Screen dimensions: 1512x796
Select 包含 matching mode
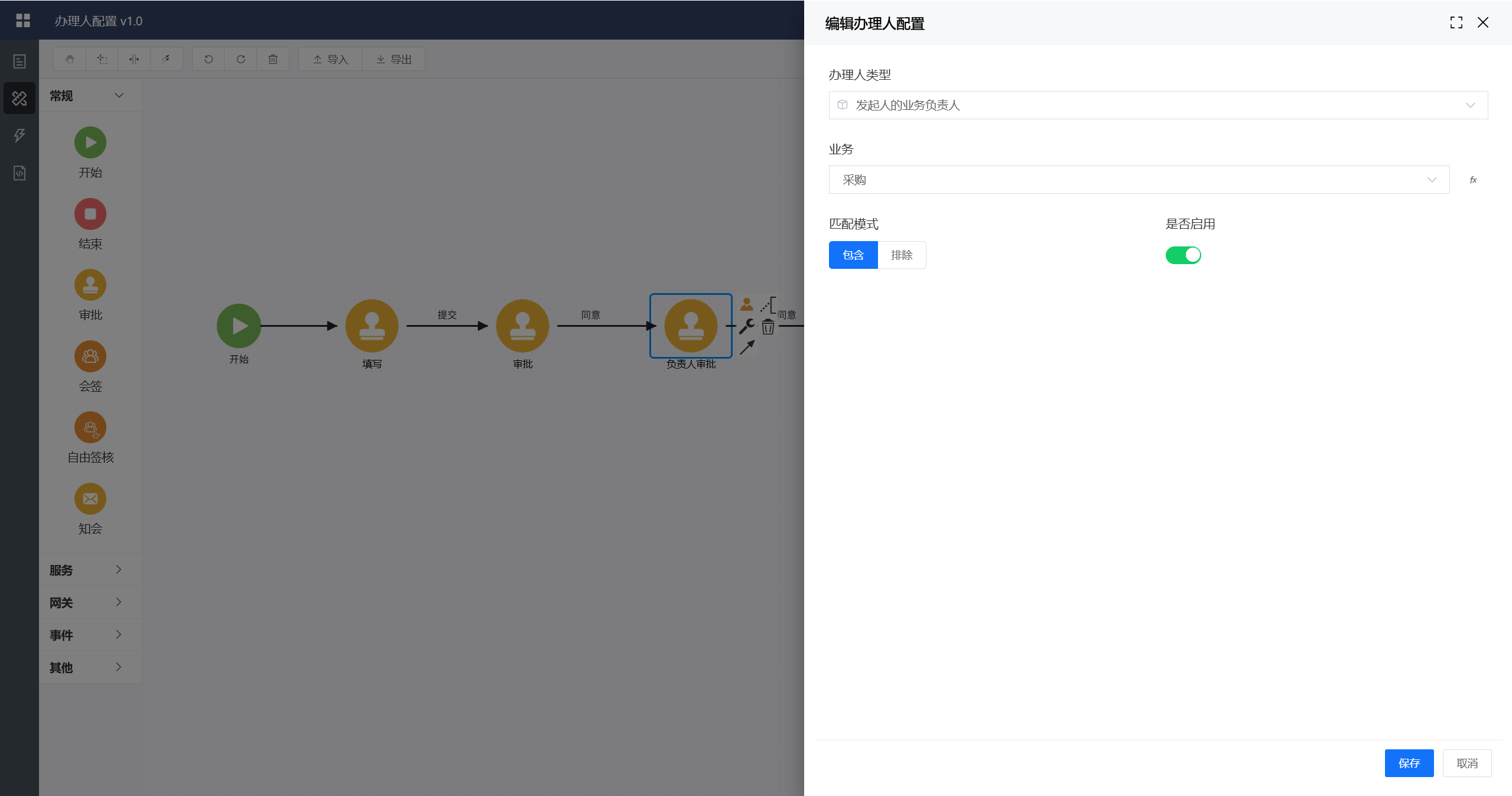(853, 255)
